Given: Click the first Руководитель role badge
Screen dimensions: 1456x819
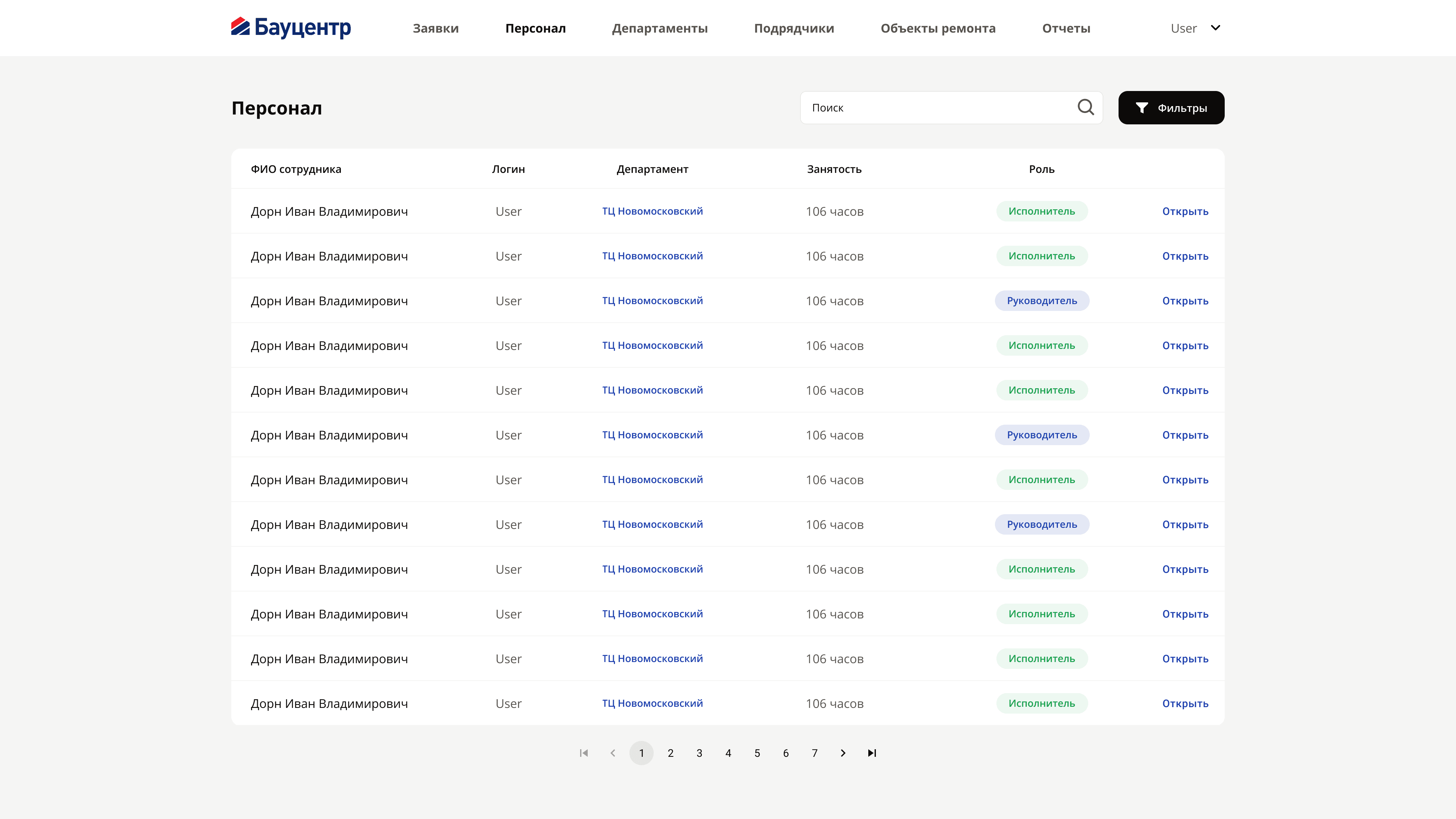Looking at the screenshot, I should click(x=1042, y=301).
